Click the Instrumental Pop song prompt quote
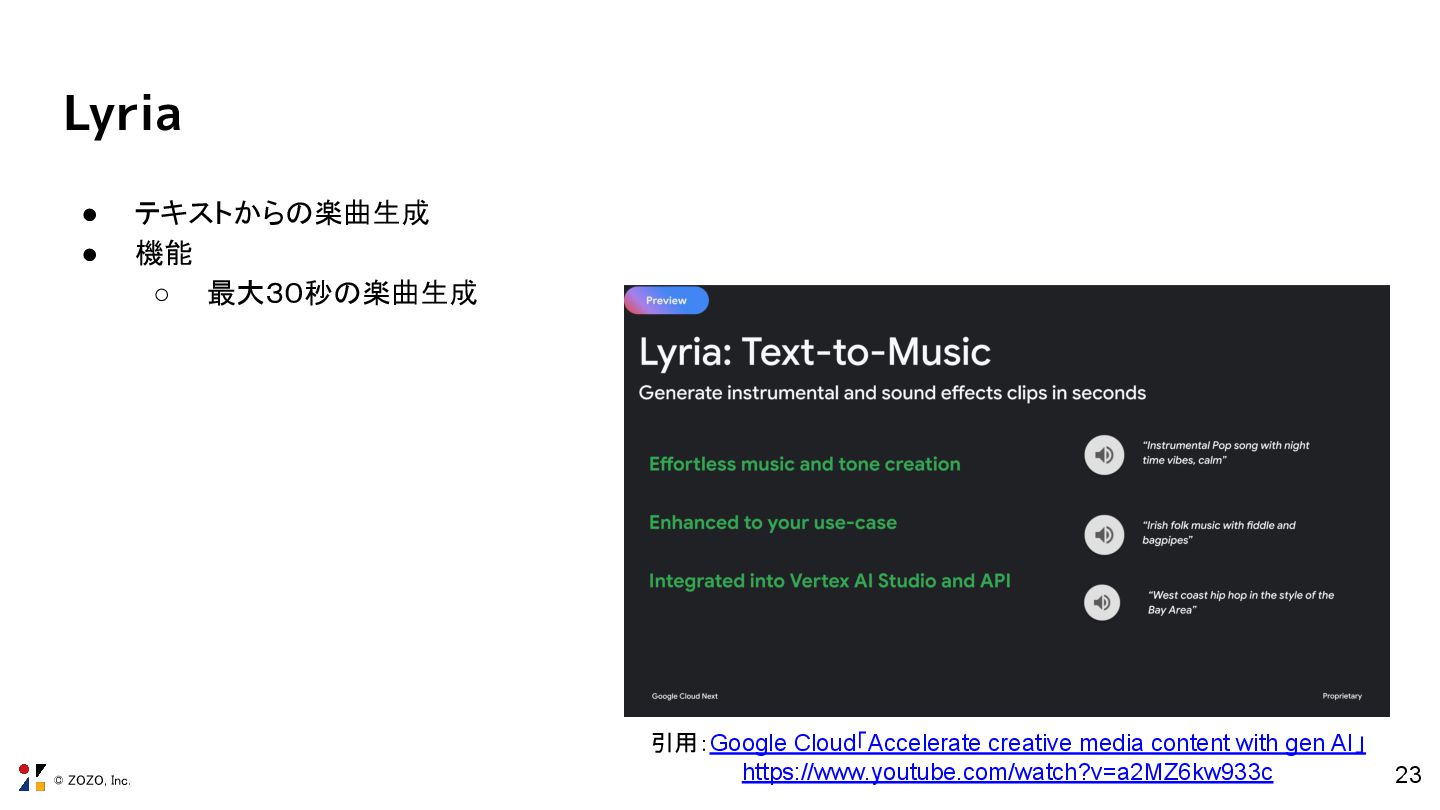1440x810 pixels. pos(1226,453)
